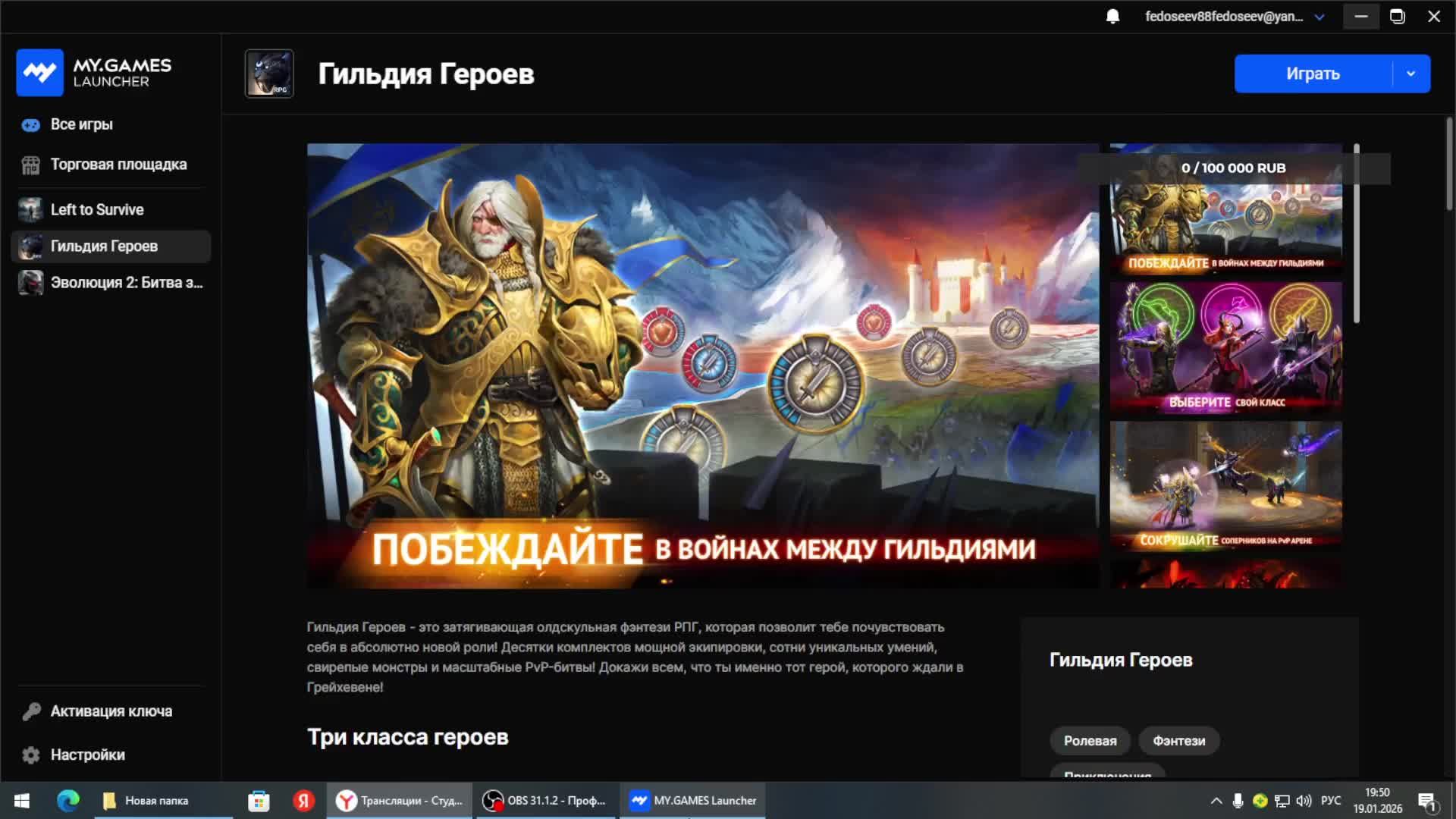Expand the account email dropdown chevron

click(1319, 17)
